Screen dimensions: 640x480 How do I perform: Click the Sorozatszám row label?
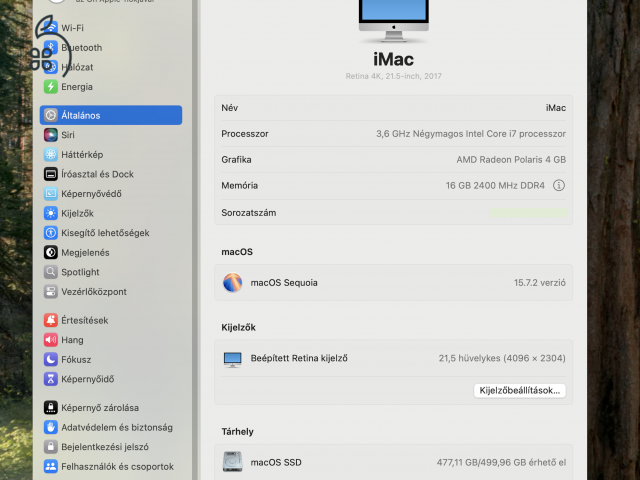coord(249,213)
